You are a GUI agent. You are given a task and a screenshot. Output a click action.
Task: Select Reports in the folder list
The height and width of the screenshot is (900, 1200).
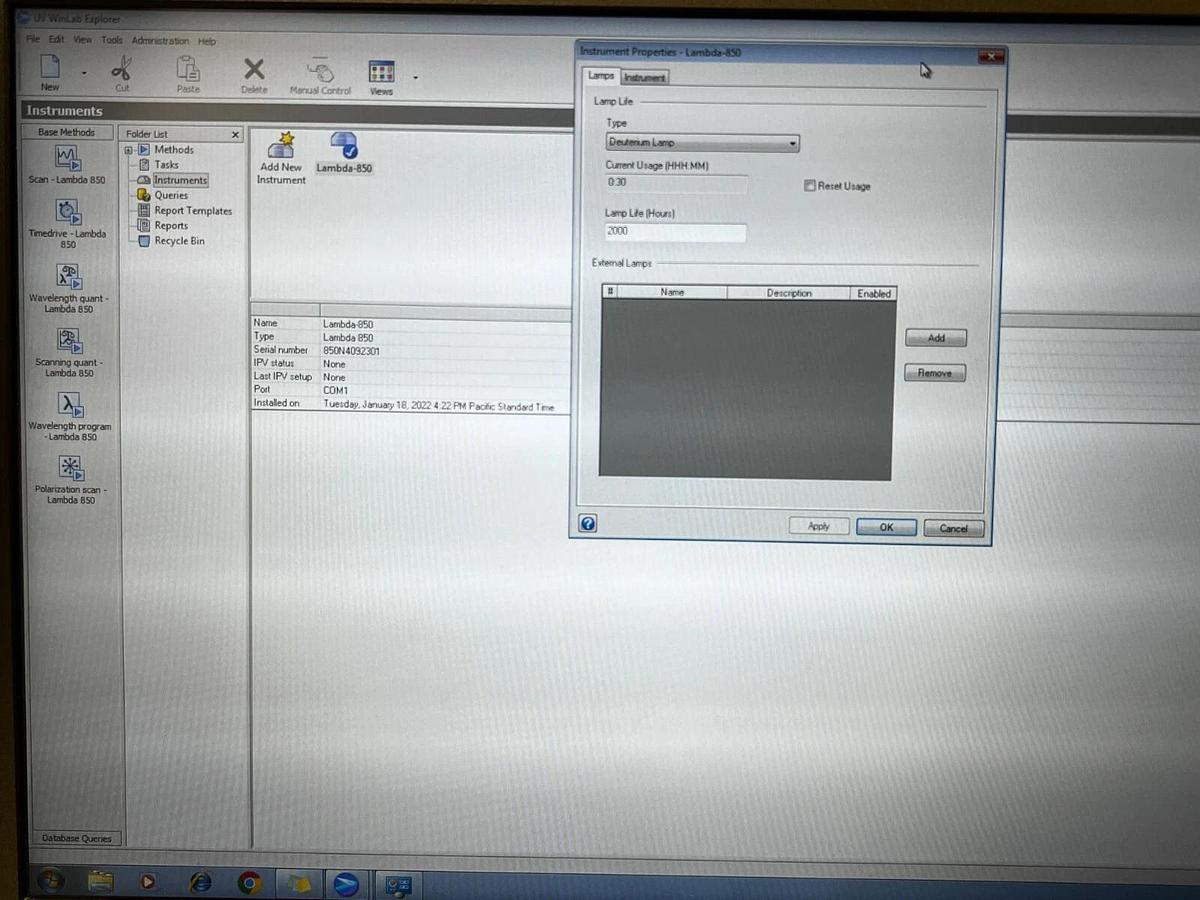(x=170, y=226)
